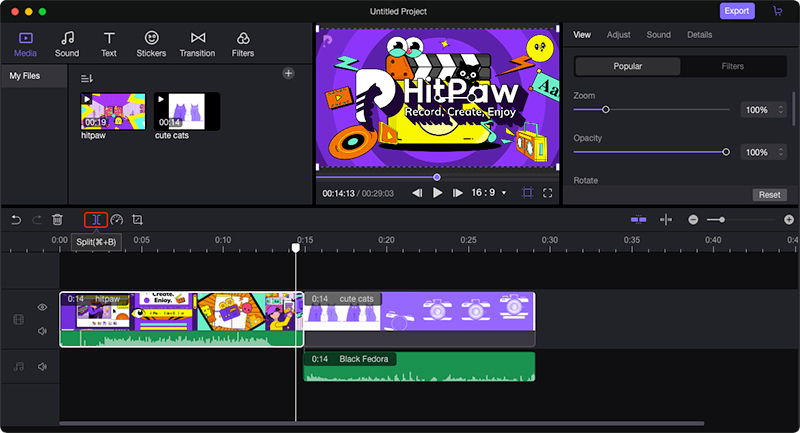
Task: Click the timeline marker split icon
Action: pos(666,220)
